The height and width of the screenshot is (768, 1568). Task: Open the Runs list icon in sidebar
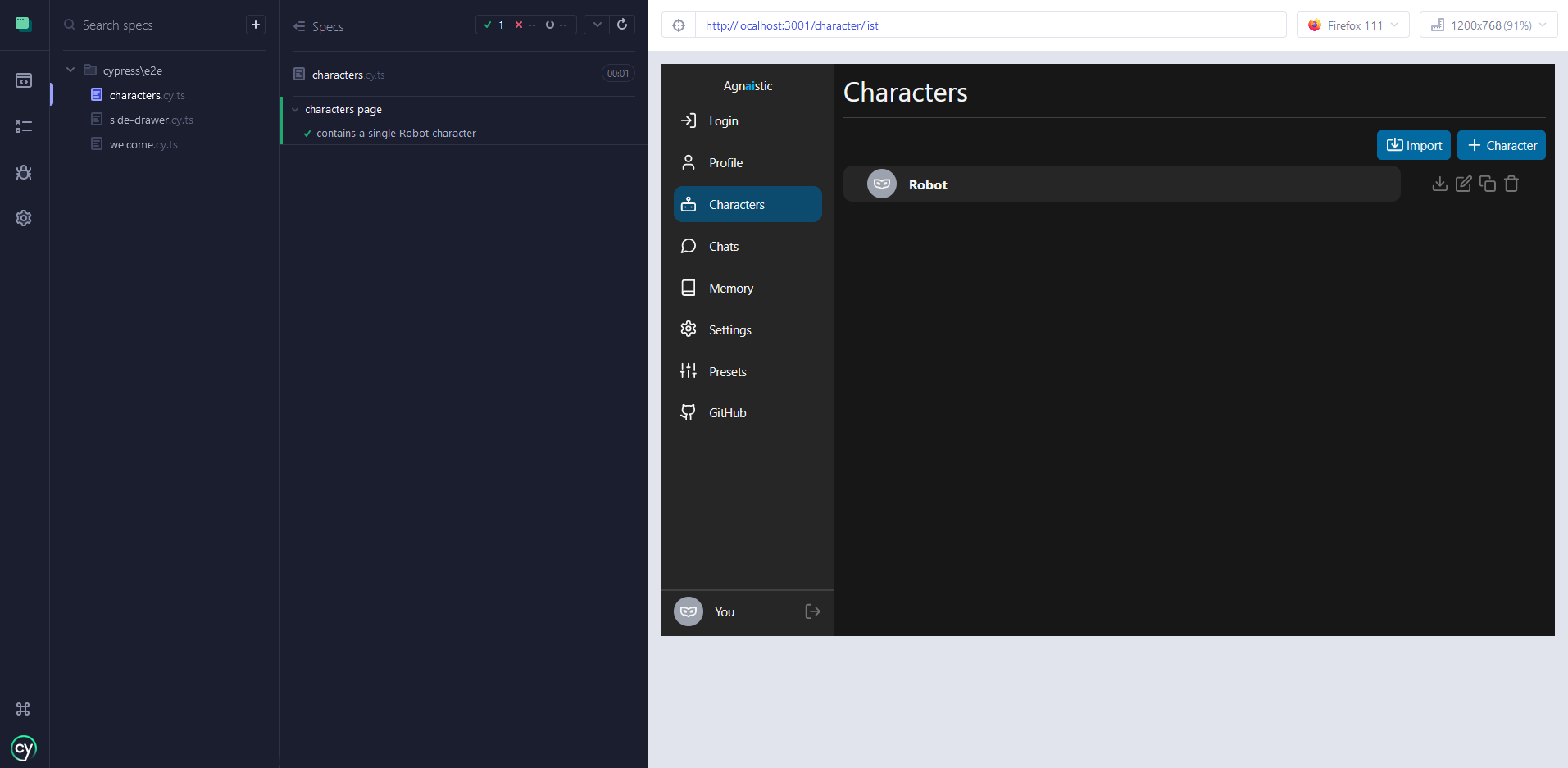click(24, 126)
